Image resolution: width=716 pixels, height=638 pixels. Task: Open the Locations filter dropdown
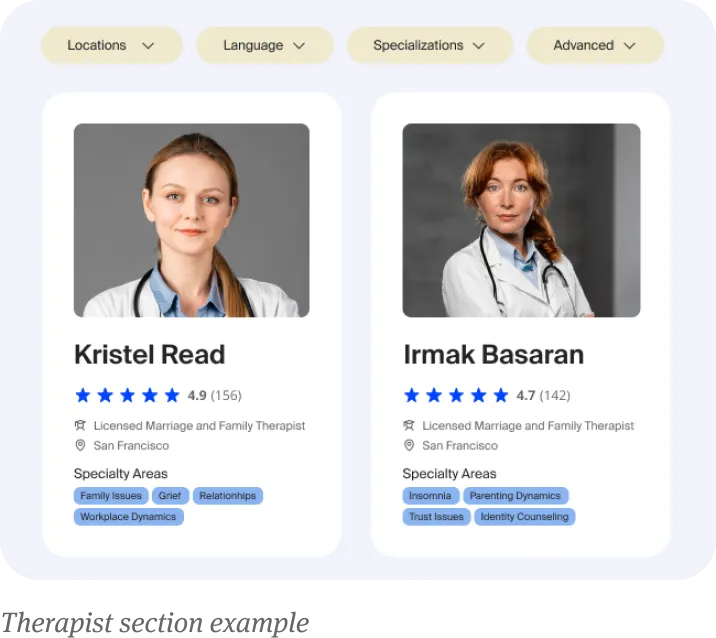coord(112,45)
